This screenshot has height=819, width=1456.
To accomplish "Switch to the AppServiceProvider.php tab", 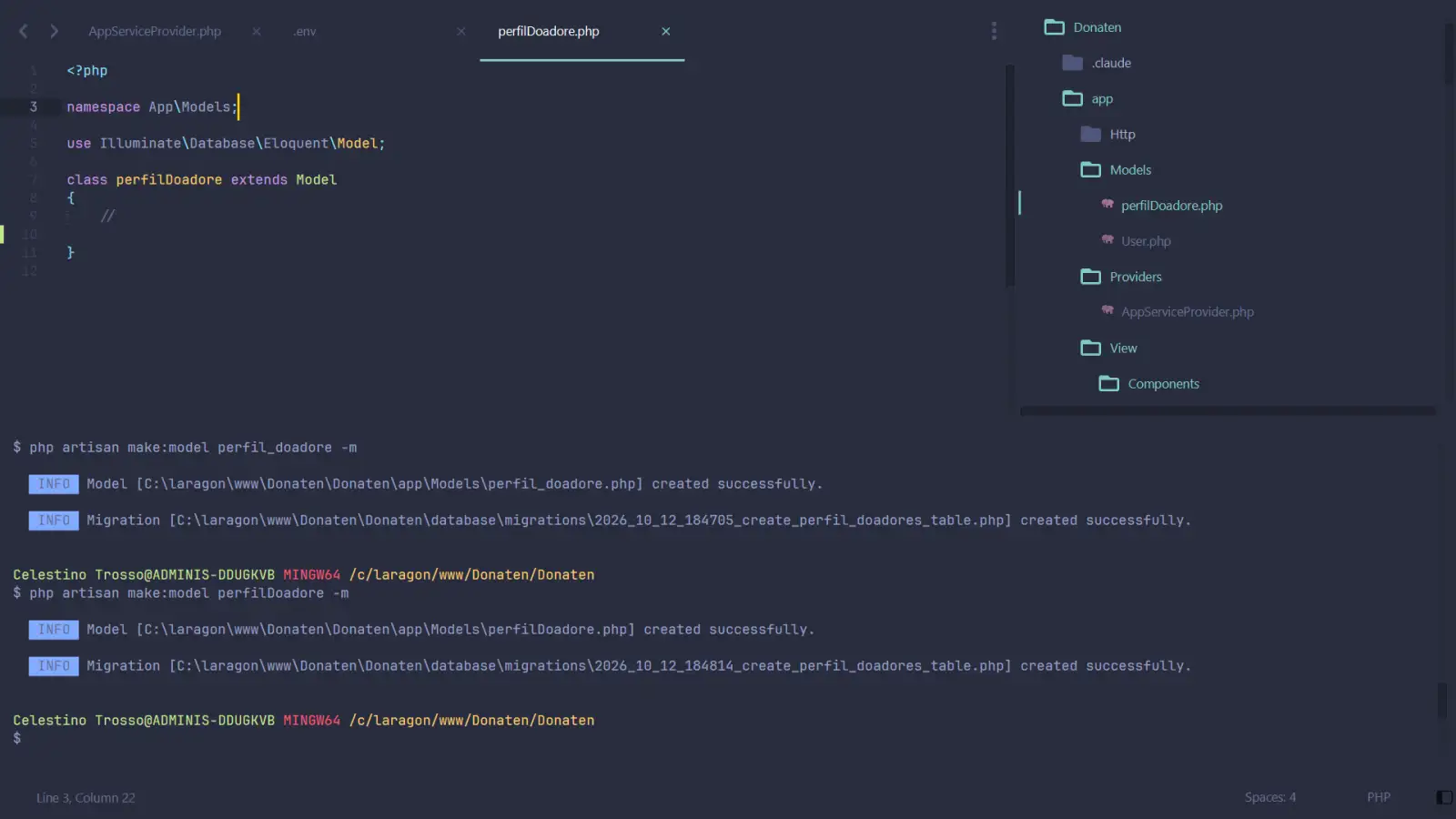I will pos(155,31).
